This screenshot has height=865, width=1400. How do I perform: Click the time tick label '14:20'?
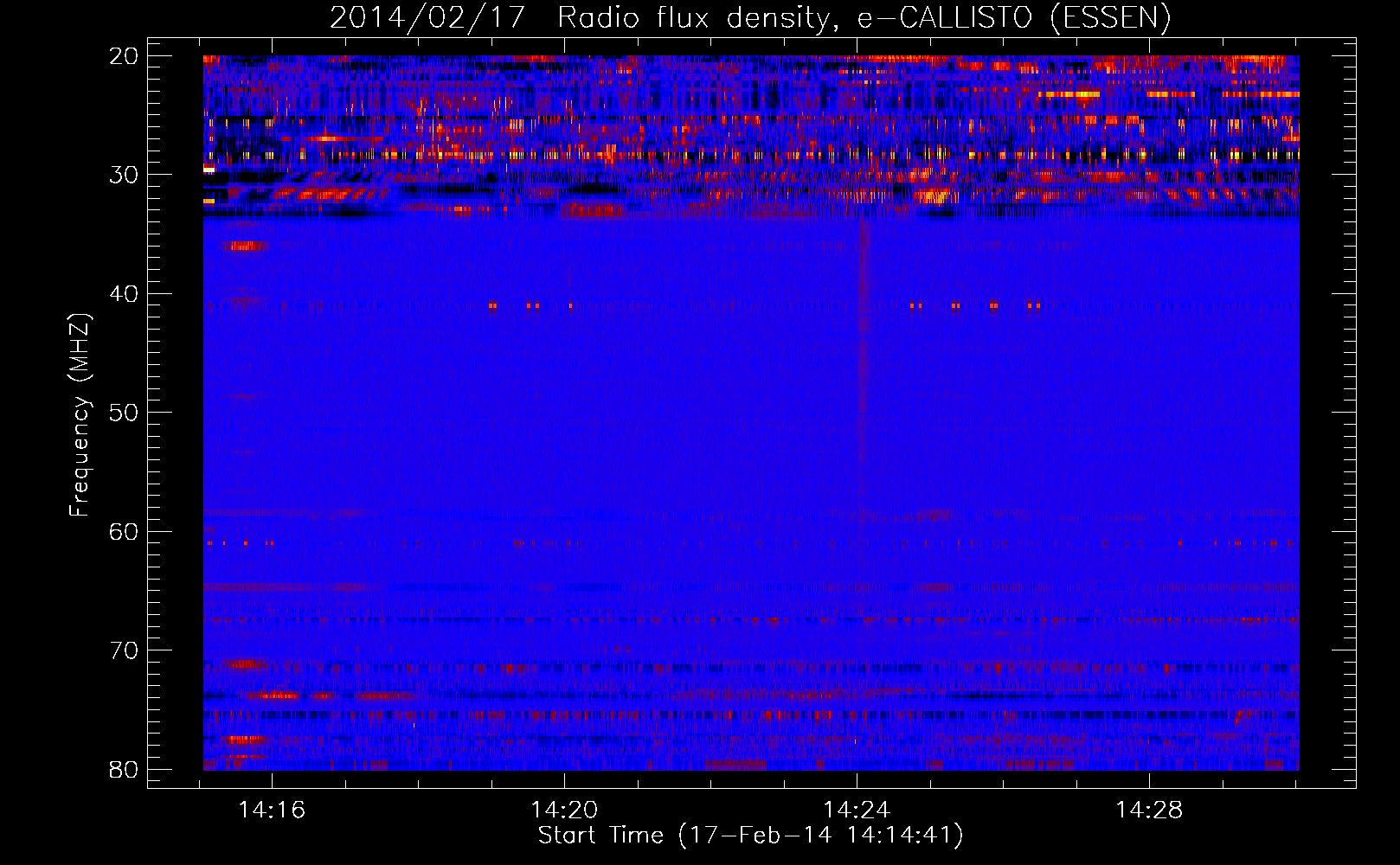pyautogui.click(x=565, y=811)
